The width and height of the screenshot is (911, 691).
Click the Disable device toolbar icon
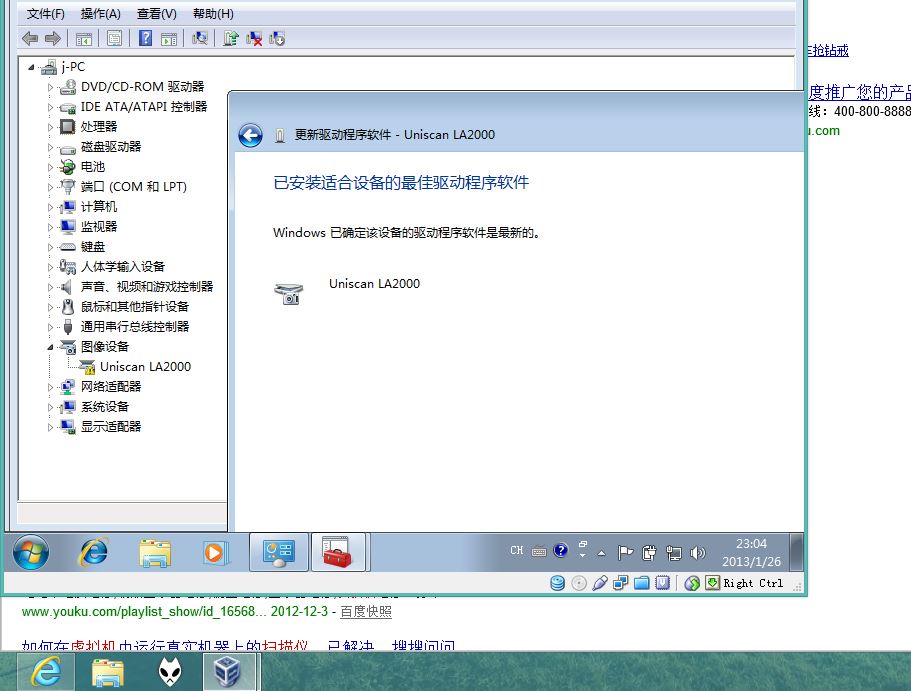point(277,39)
